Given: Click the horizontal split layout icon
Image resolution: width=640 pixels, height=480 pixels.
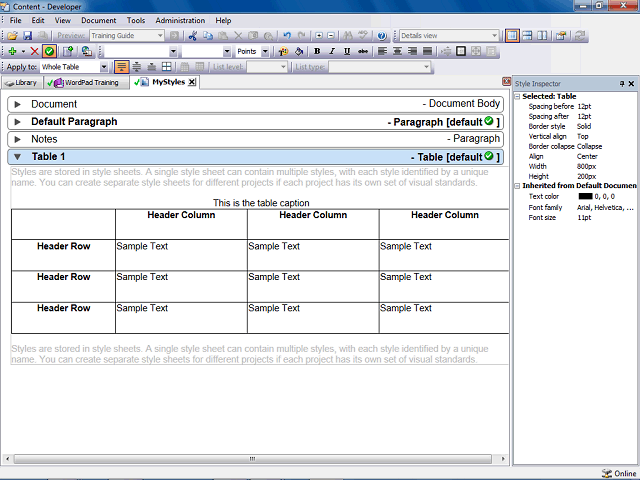Looking at the screenshot, I should pyautogui.click(x=527, y=36).
